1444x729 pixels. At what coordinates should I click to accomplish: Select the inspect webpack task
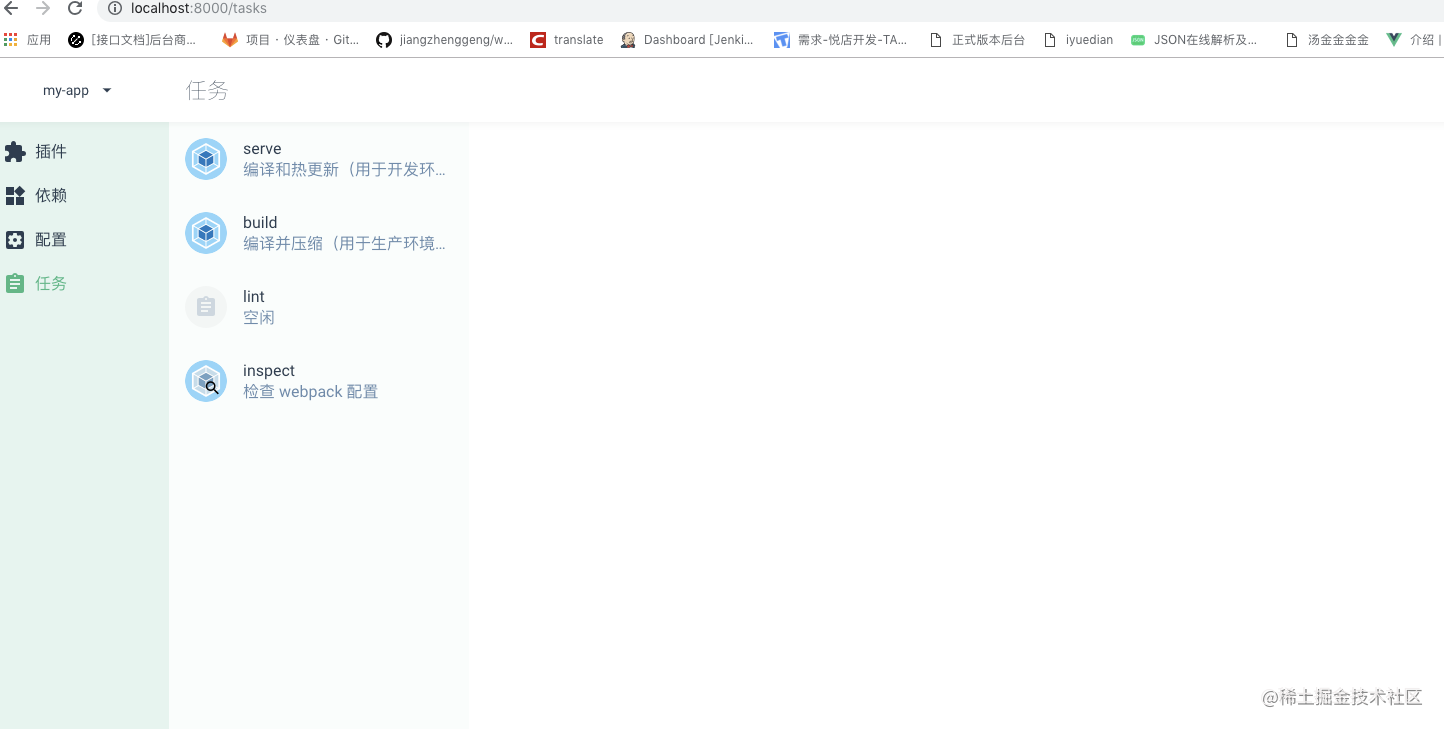[318, 381]
